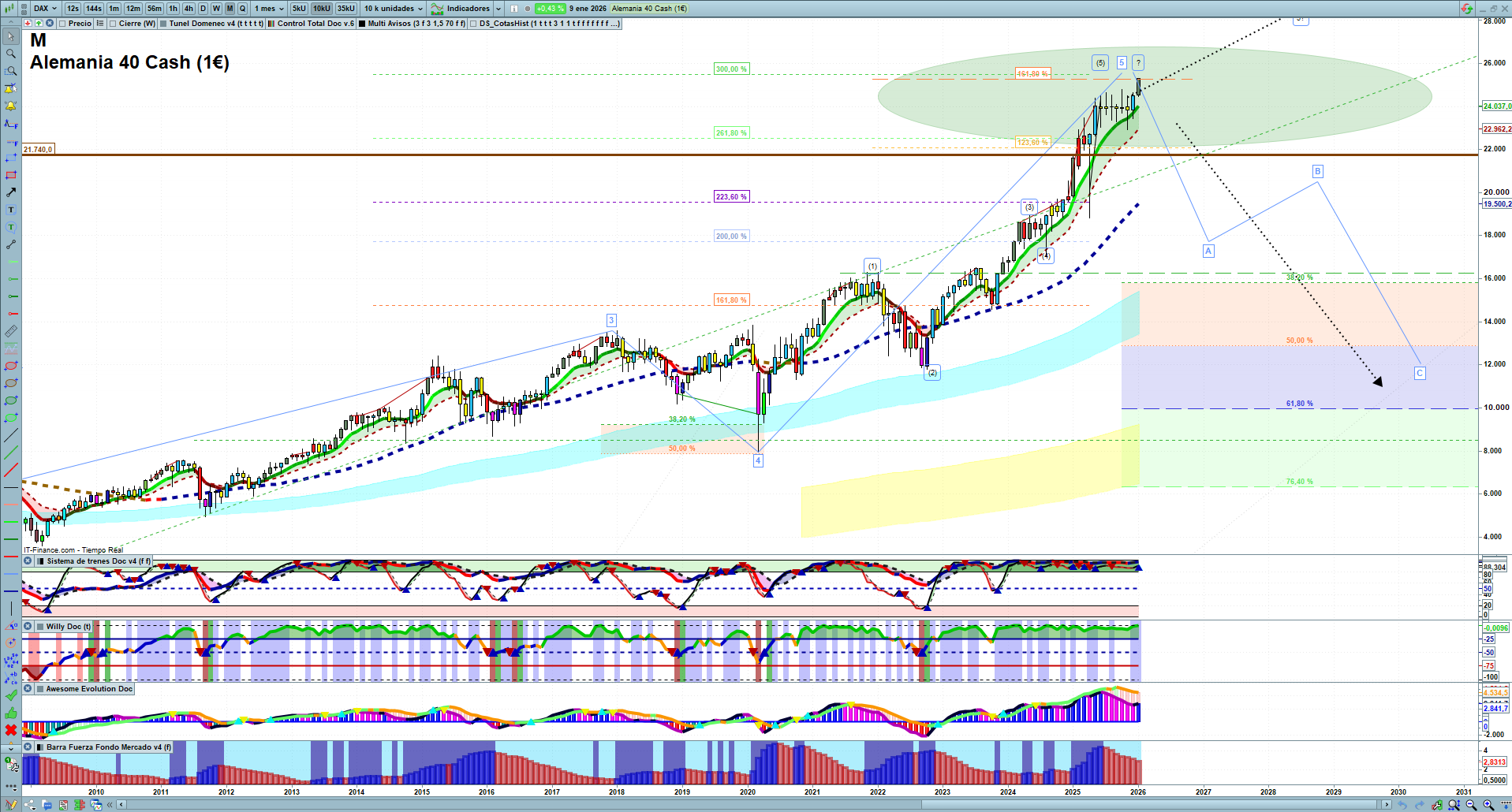This screenshot has height=812, width=1512.
Task: Select the 12s timeframe
Action: point(73,9)
